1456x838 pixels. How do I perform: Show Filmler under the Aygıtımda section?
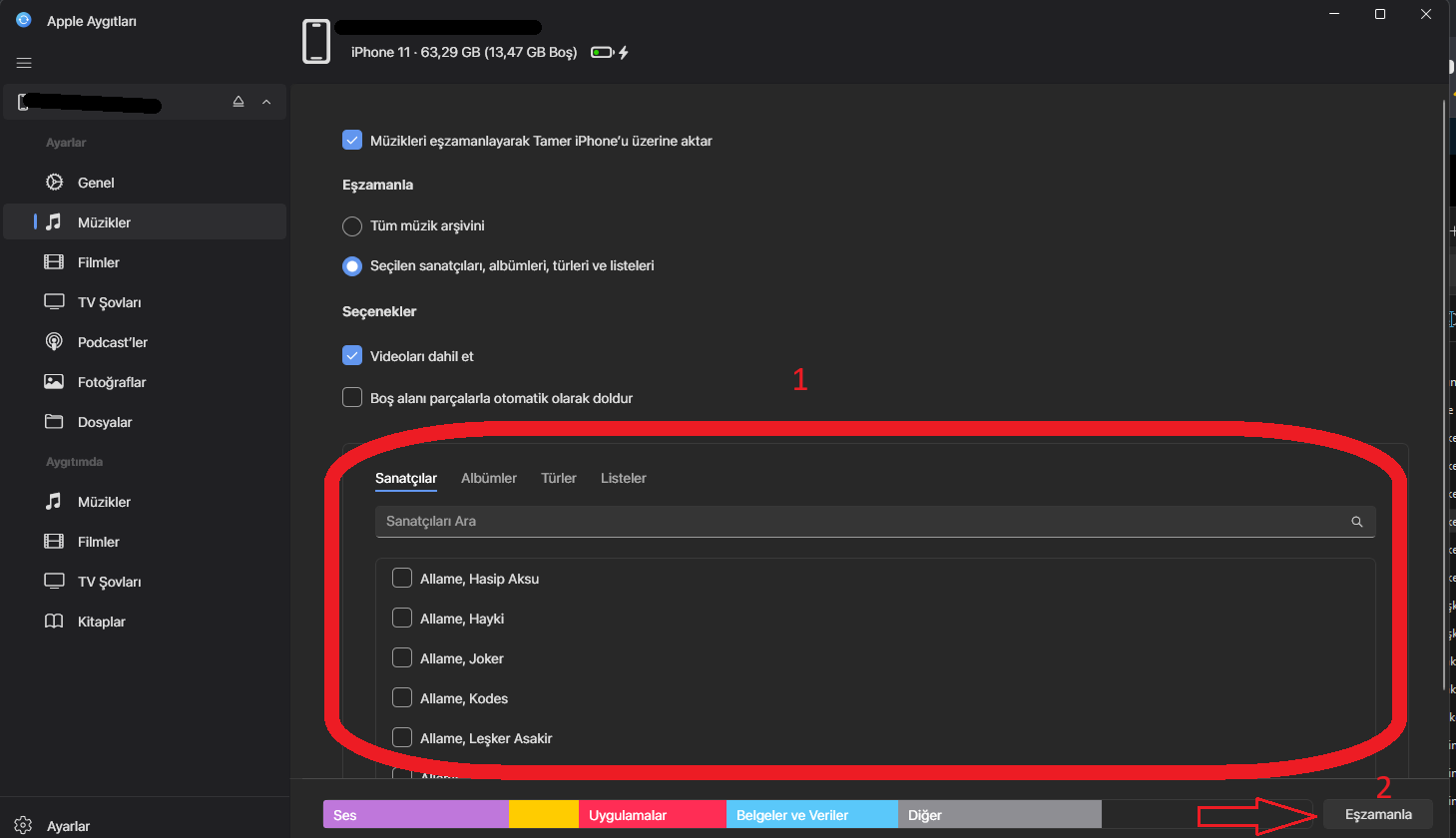coord(145,542)
